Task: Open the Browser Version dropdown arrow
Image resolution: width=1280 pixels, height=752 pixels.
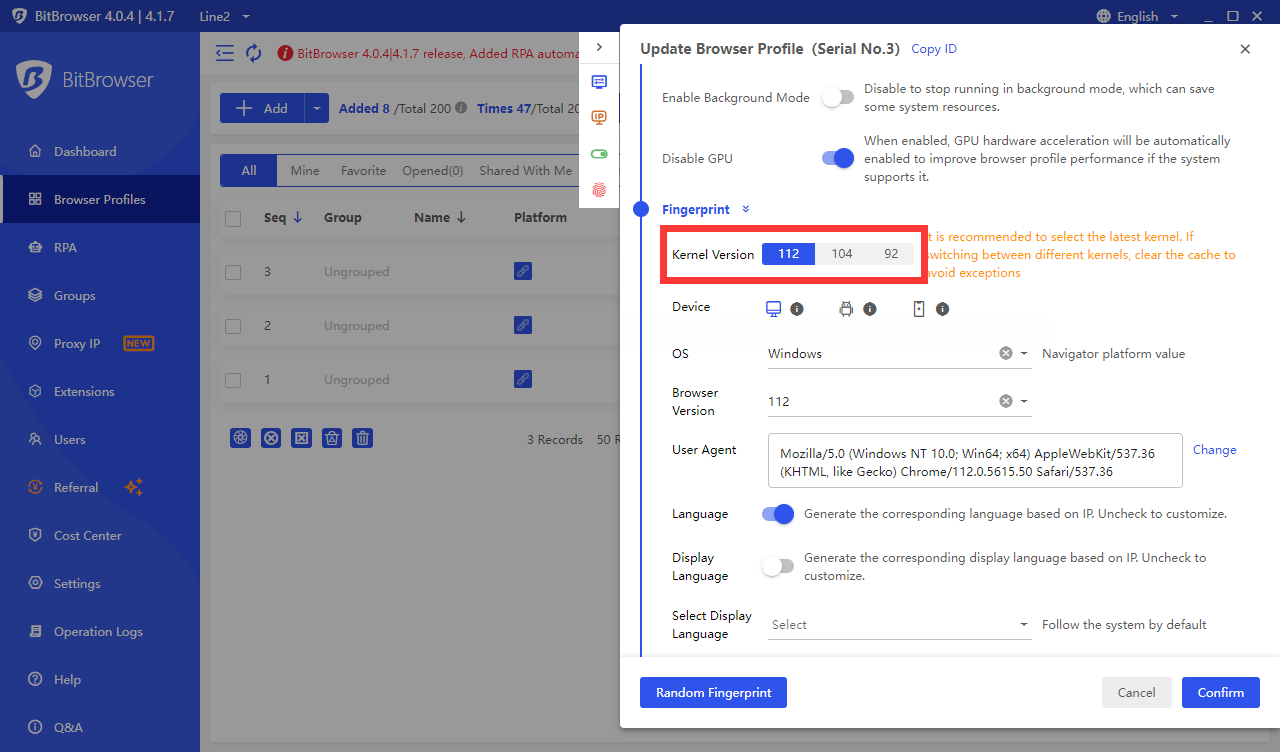Action: click(1024, 401)
